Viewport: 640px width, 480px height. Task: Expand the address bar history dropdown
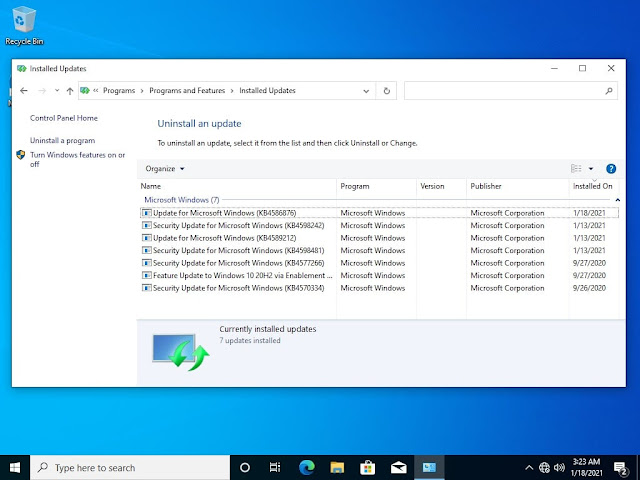point(366,91)
